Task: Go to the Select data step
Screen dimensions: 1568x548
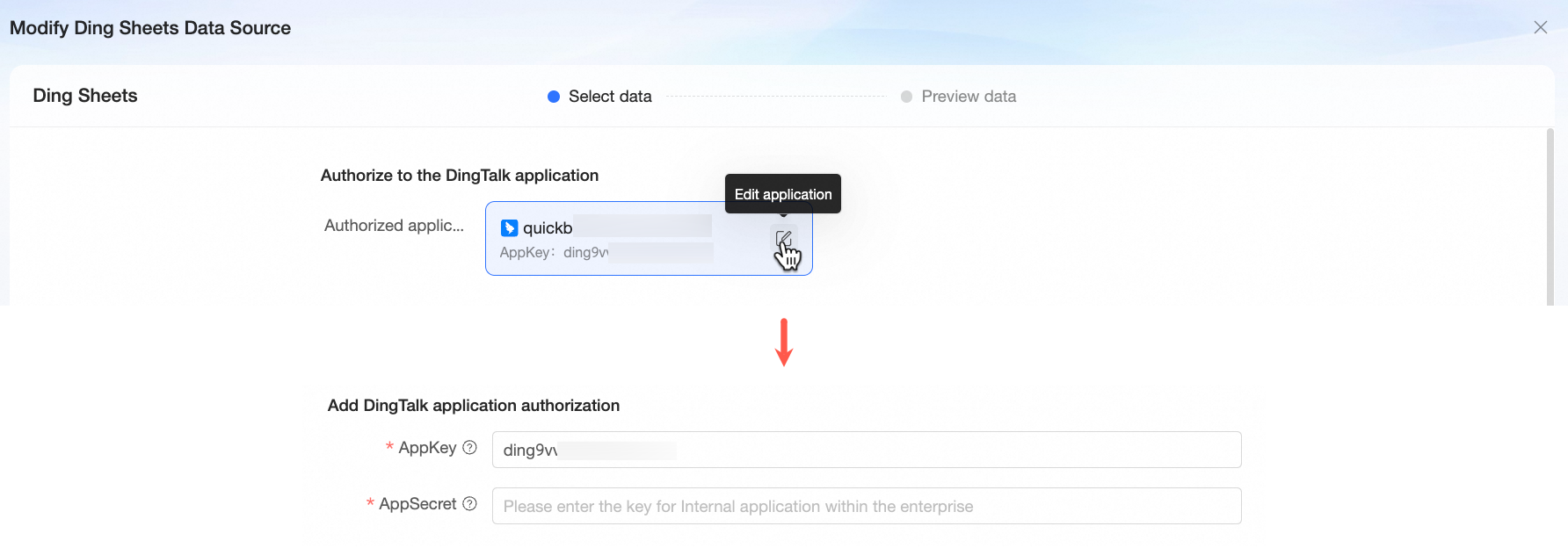Action: pyautogui.click(x=610, y=97)
